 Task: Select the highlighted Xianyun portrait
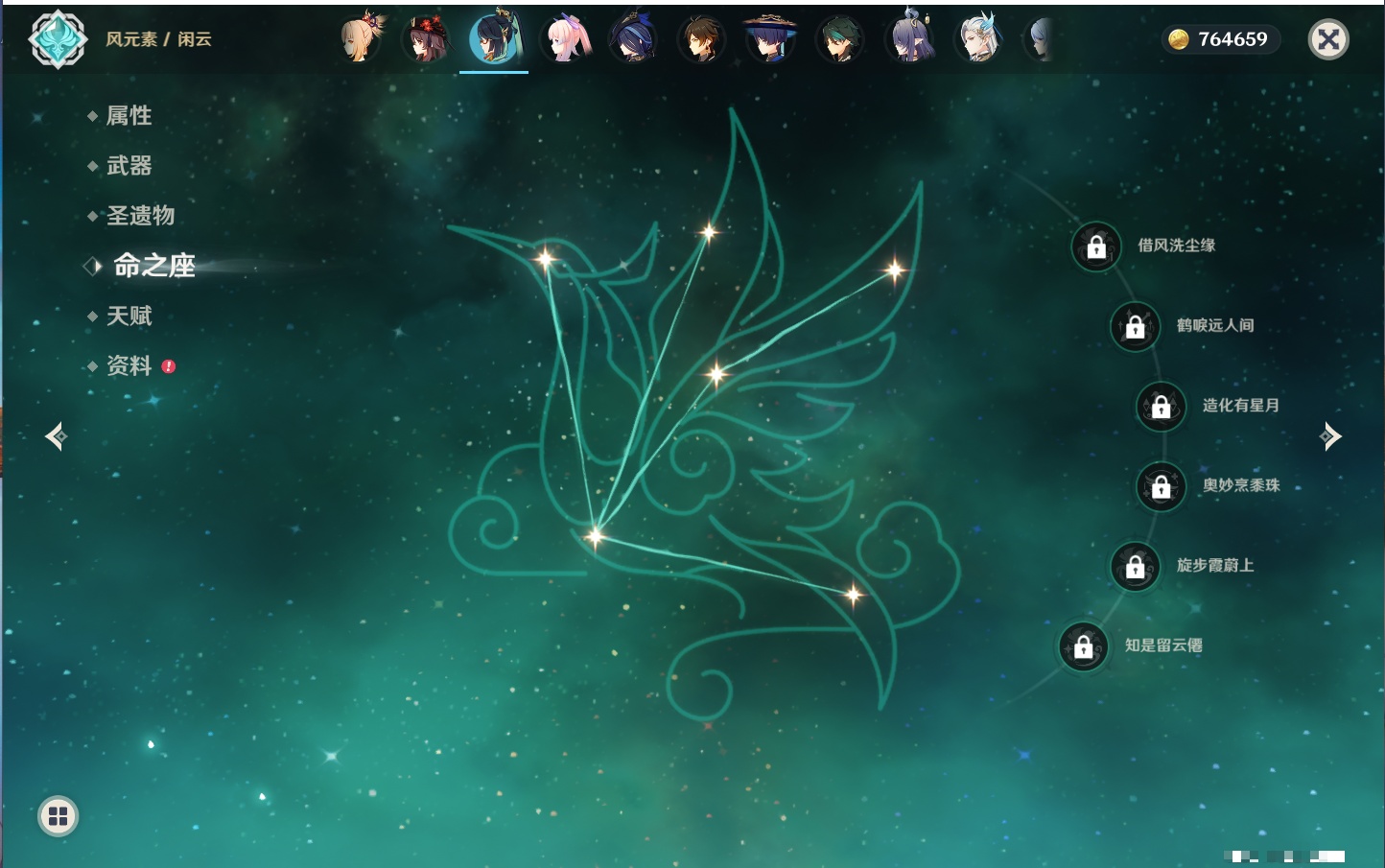495,38
